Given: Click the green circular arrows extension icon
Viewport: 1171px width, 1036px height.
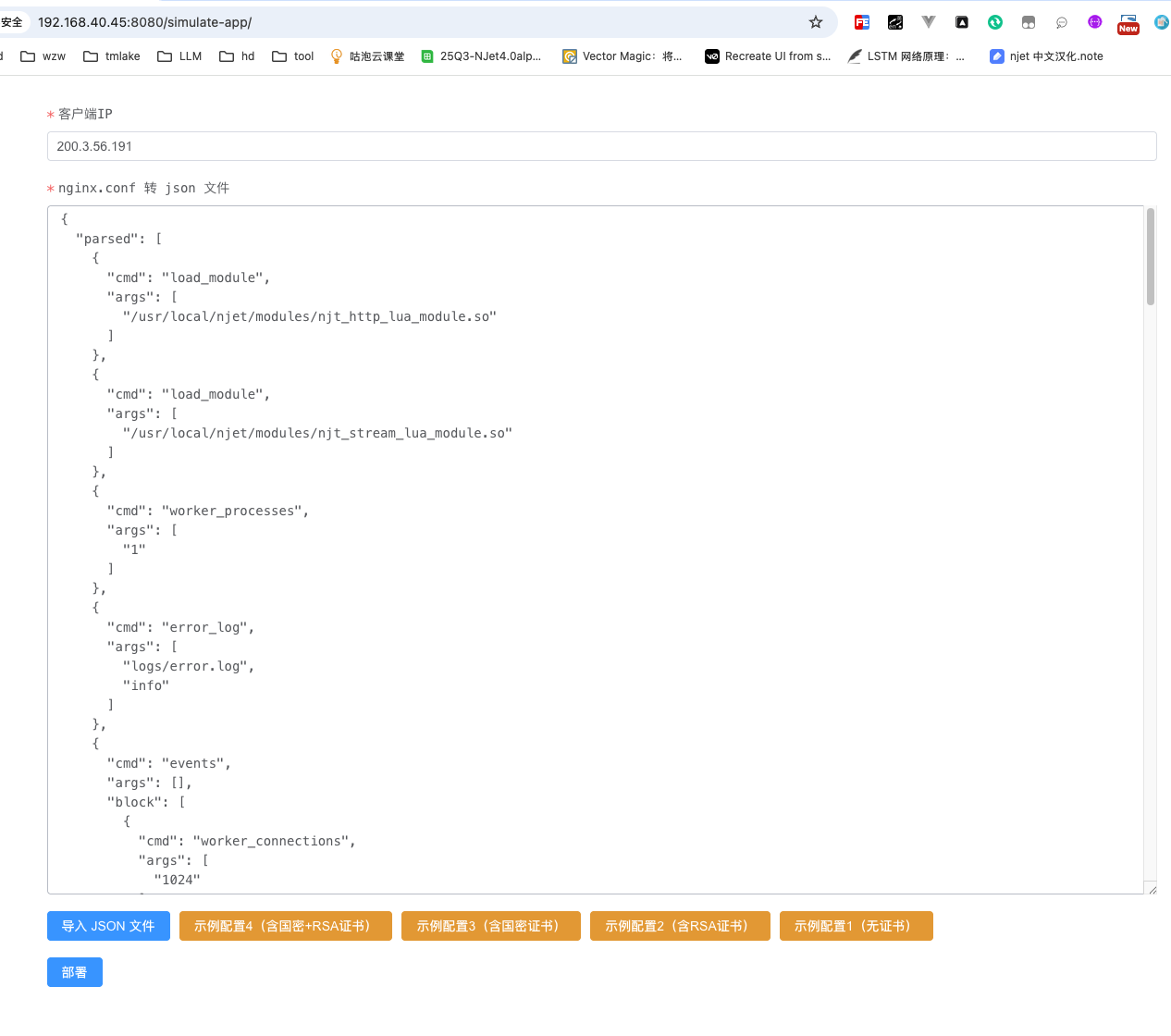Looking at the screenshot, I should coord(995,22).
